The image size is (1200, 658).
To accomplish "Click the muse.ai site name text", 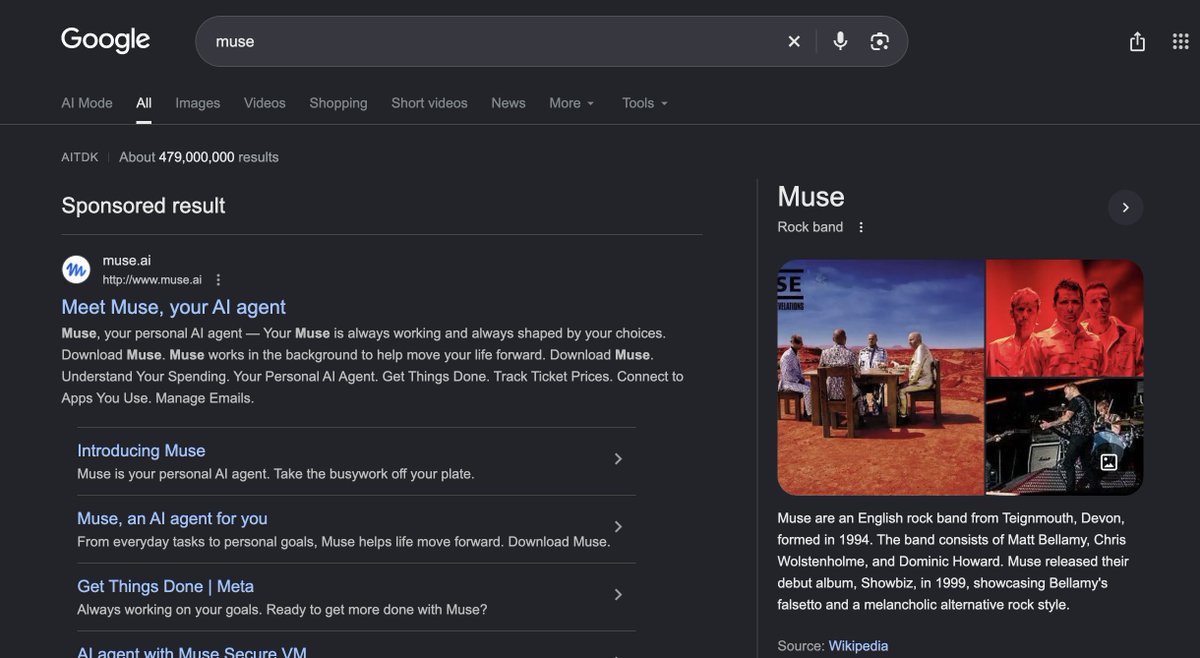I will click(x=127, y=261).
